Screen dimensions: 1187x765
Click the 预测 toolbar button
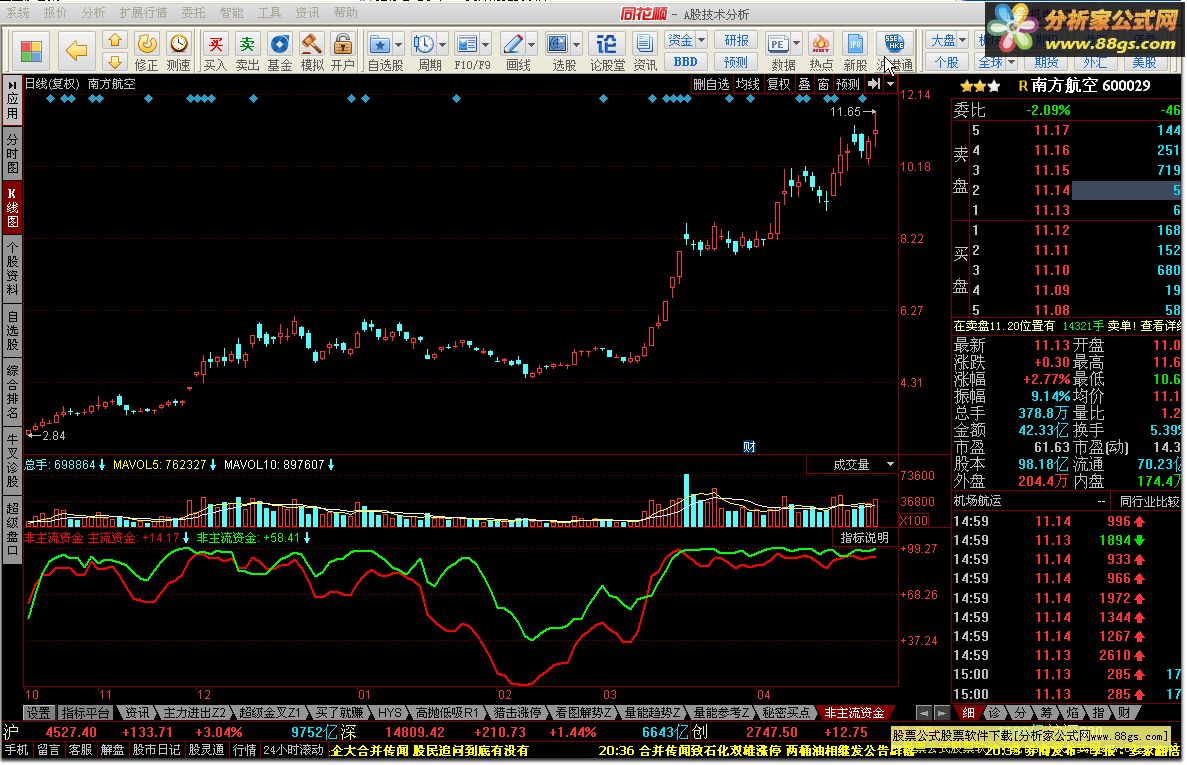[x=736, y=62]
